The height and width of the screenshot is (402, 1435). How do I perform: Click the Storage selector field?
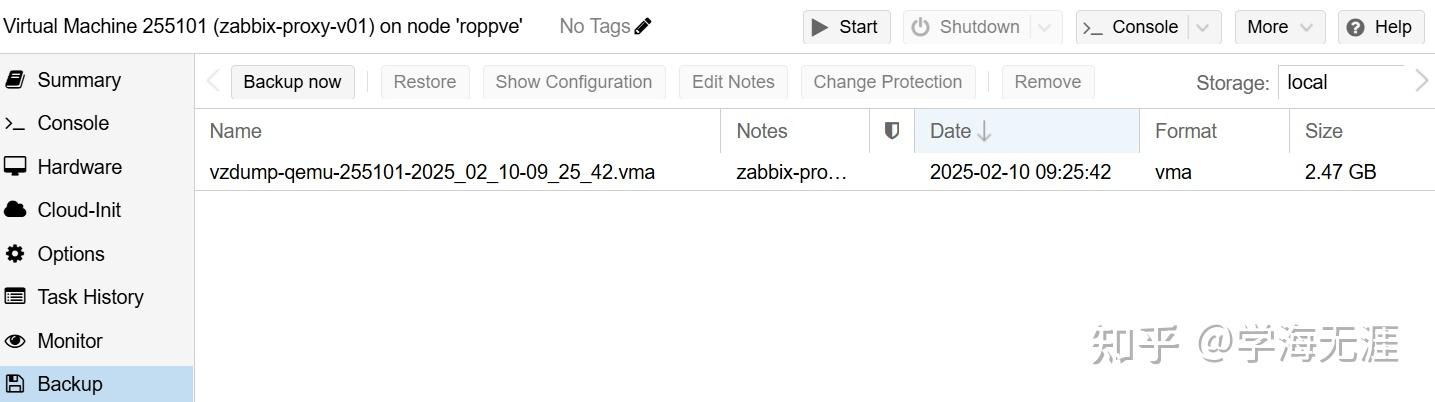click(x=1340, y=82)
